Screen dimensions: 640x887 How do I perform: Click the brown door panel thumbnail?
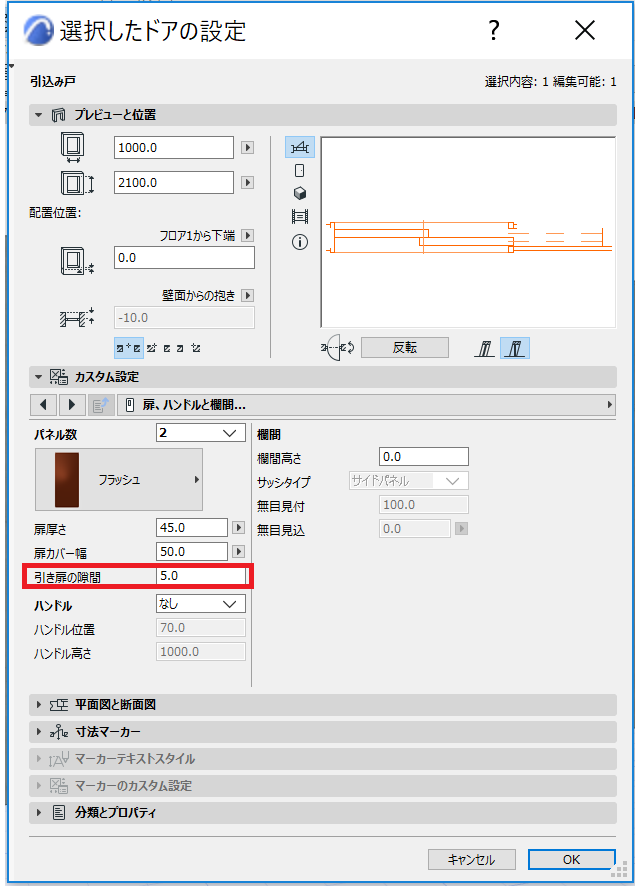click(x=67, y=480)
